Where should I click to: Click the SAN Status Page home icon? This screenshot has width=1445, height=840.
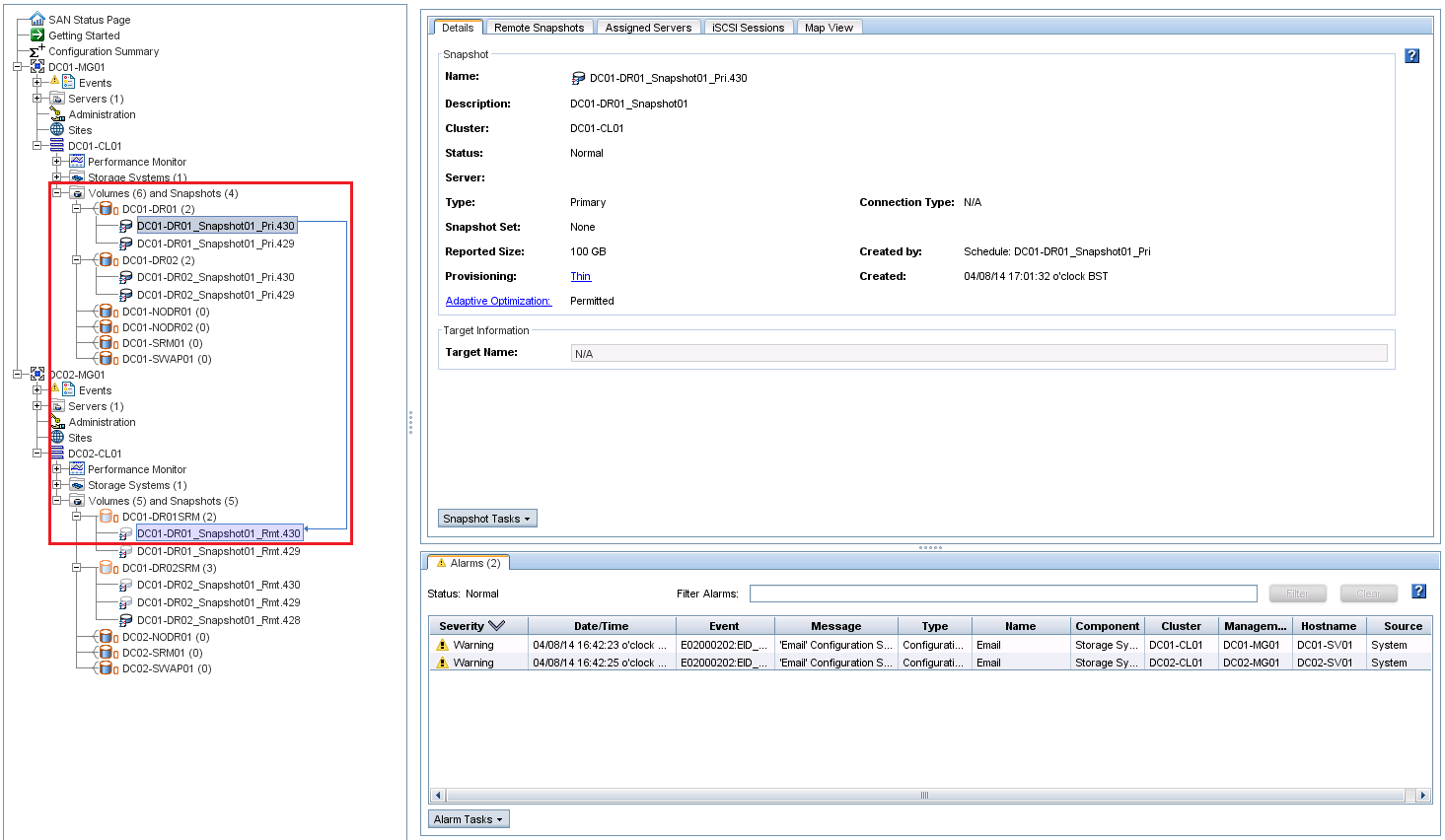click(x=37, y=19)
